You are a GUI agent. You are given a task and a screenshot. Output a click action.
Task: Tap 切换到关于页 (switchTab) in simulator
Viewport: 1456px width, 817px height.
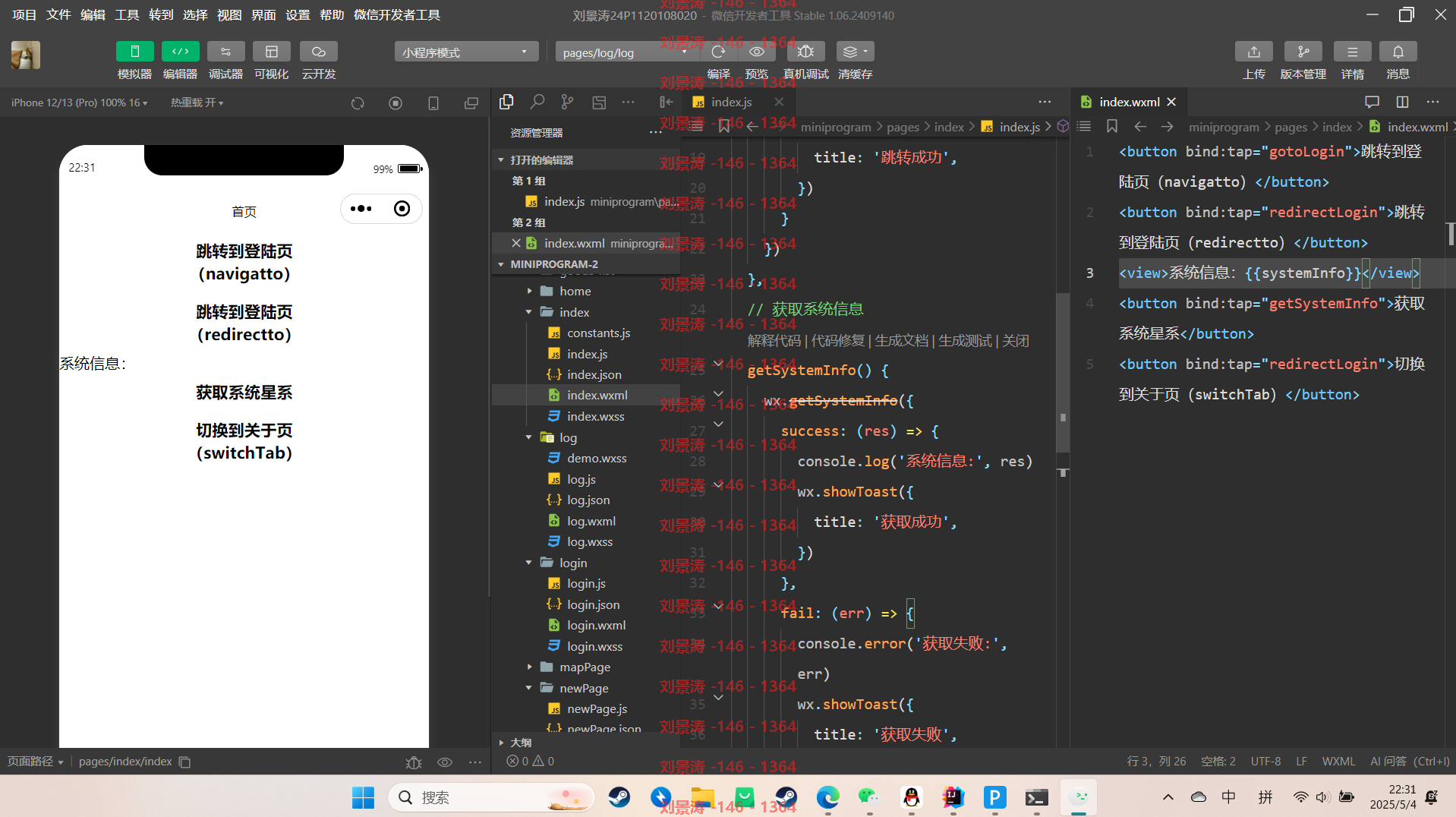[x=244, y=442]
